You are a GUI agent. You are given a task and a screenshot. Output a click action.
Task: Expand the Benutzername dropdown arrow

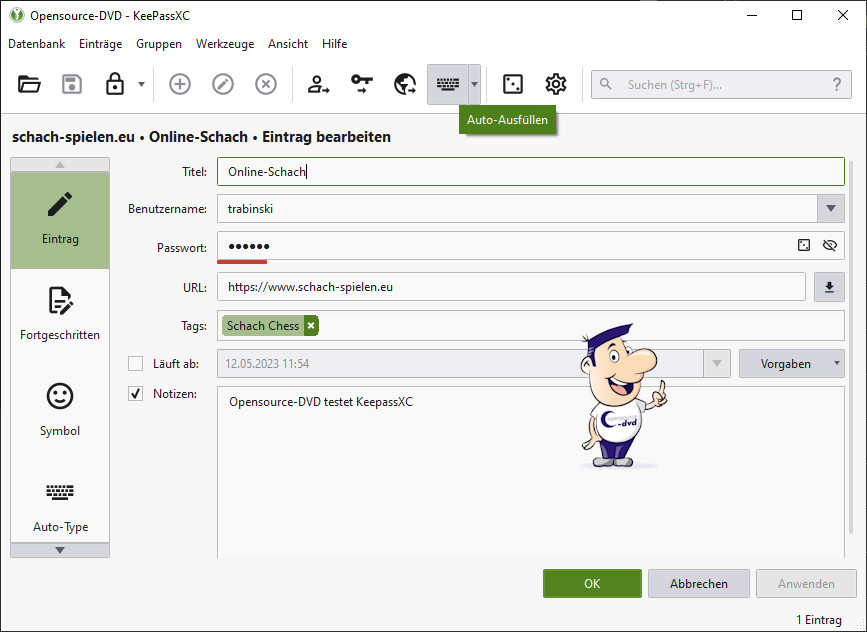830,209
